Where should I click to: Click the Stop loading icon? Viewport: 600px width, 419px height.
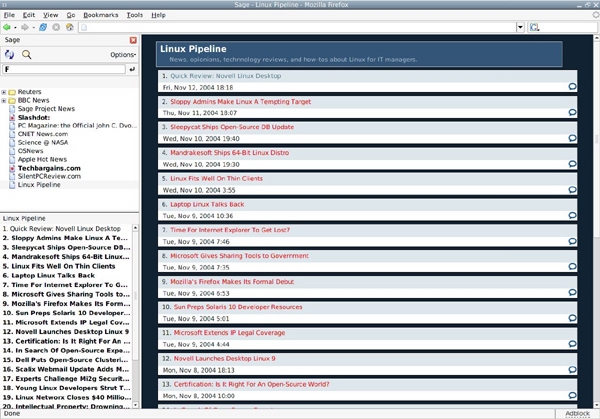[56, 27]
